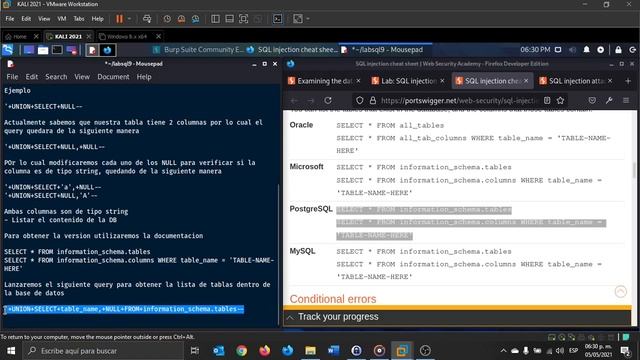Show hidden Windows tray icons chevron
640x360 pixels.
[x=503, y=351]
